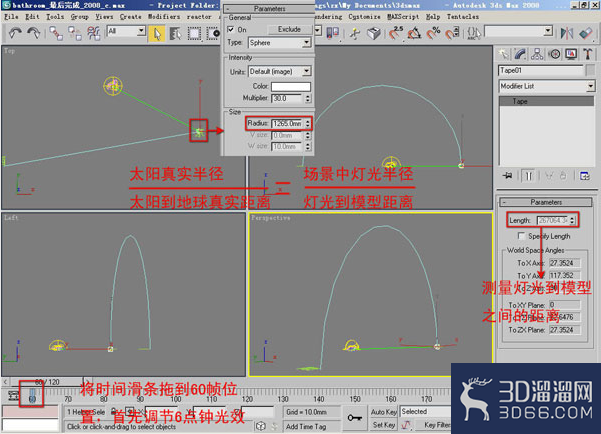Image resolution: width=601 pixels, height=434 pixels.
Task: Click the Rectangular Selection Region icon
Action: click(x=194, y=33)
